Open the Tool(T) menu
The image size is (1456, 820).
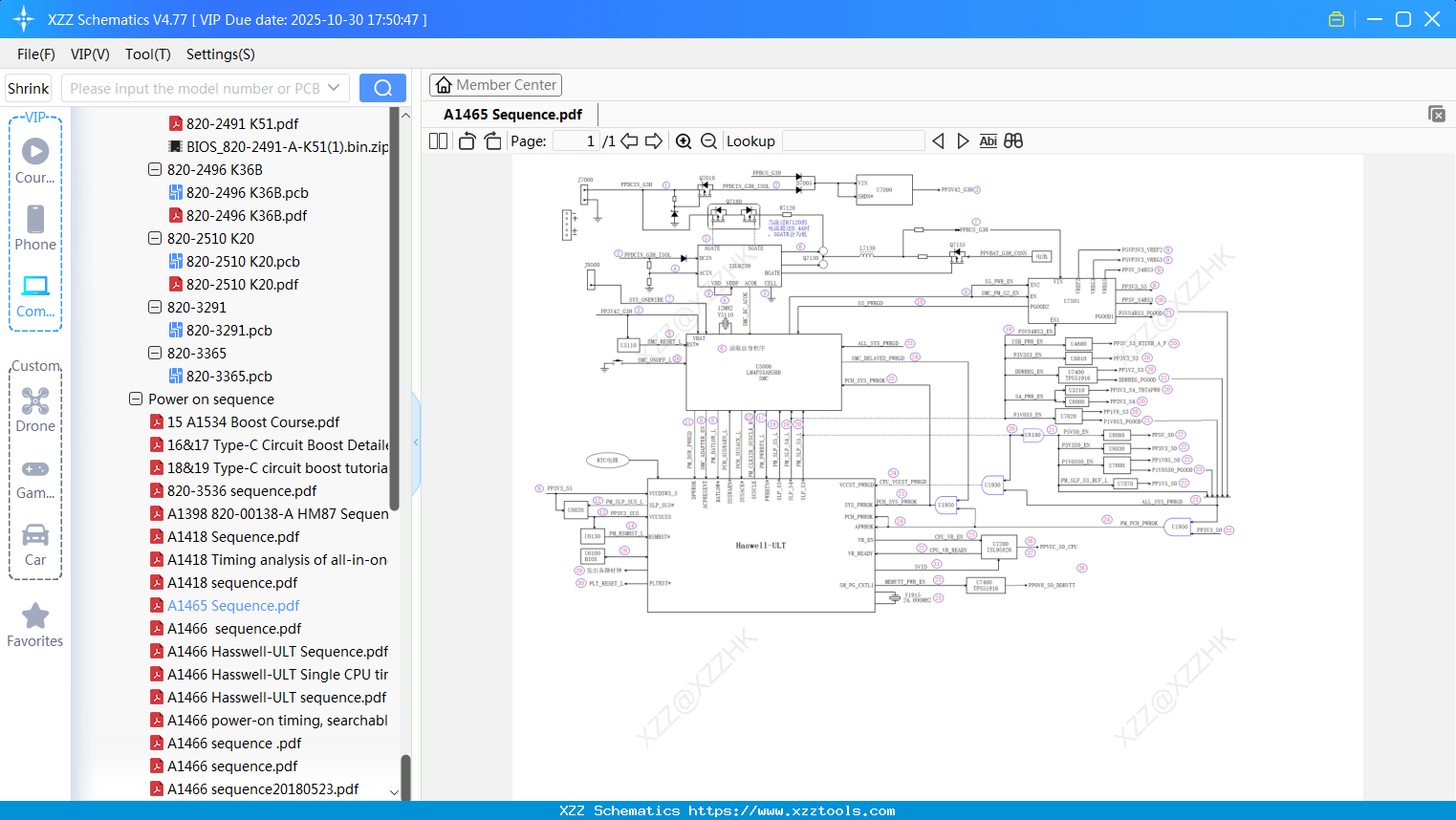click(x=148, y=54)
